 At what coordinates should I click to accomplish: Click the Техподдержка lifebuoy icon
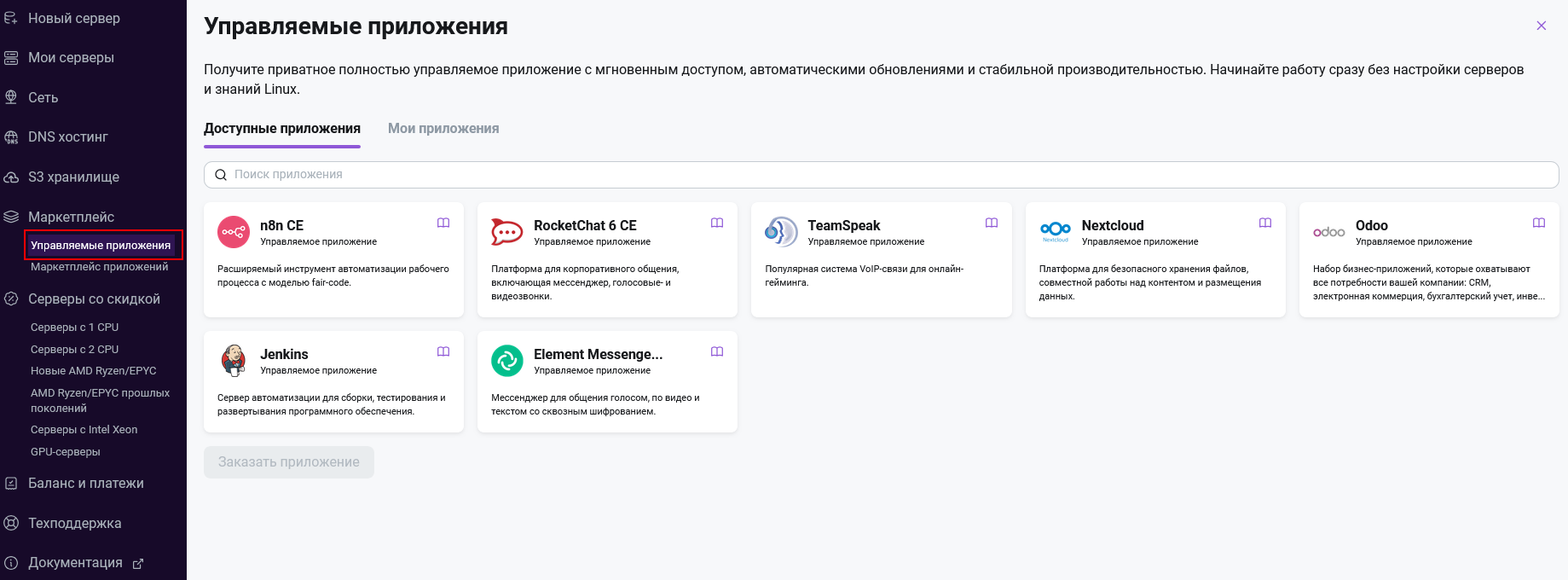(11, 523)
